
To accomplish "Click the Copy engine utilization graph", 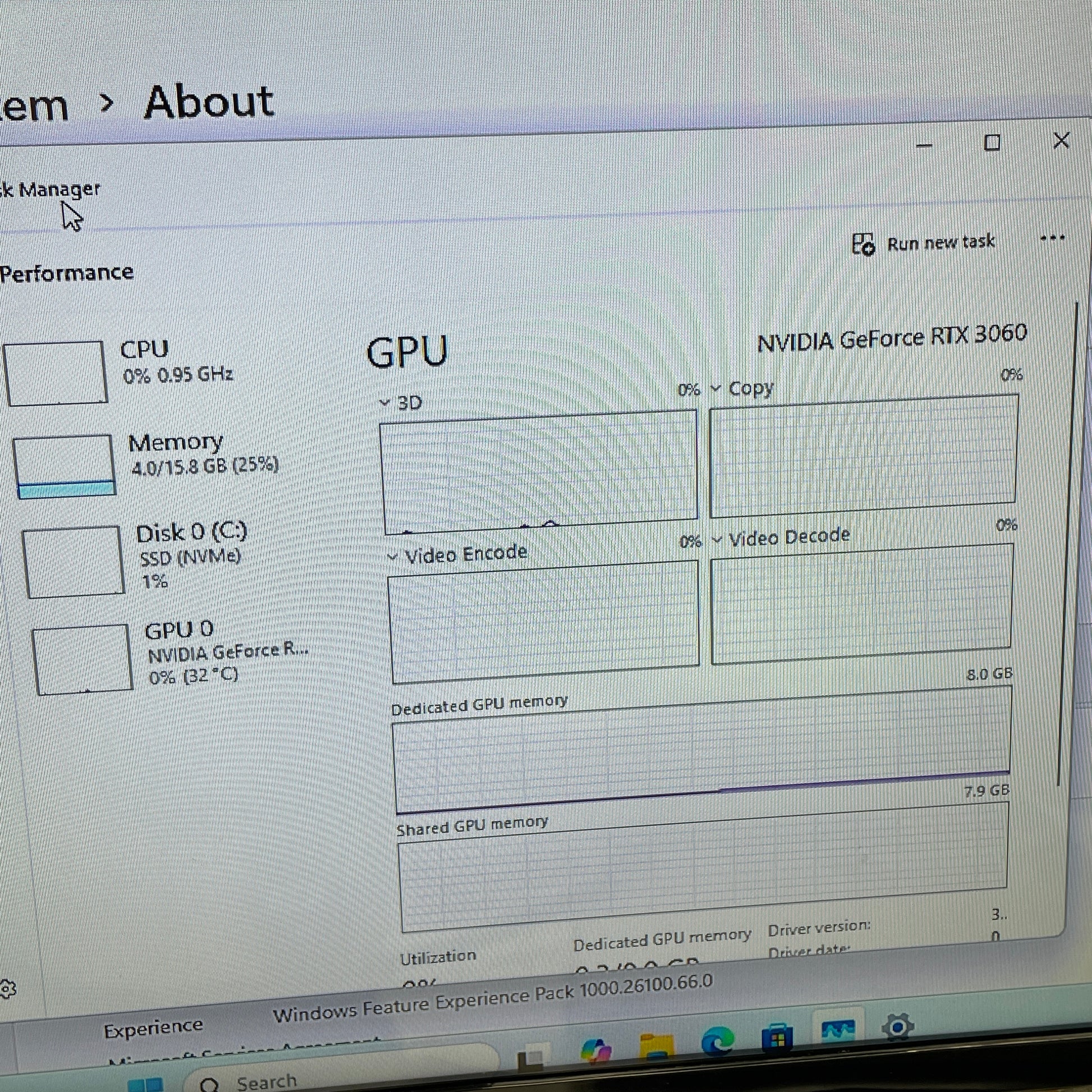I will pyautogui.click(x=864, y=456).
